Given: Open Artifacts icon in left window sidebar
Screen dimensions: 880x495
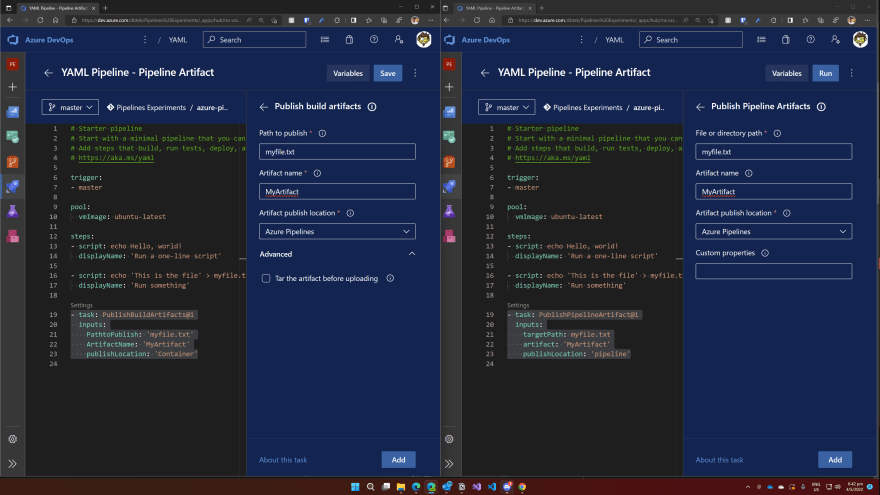Looking at the screenshot, I should pyautogui.click(x=12, y=236).
